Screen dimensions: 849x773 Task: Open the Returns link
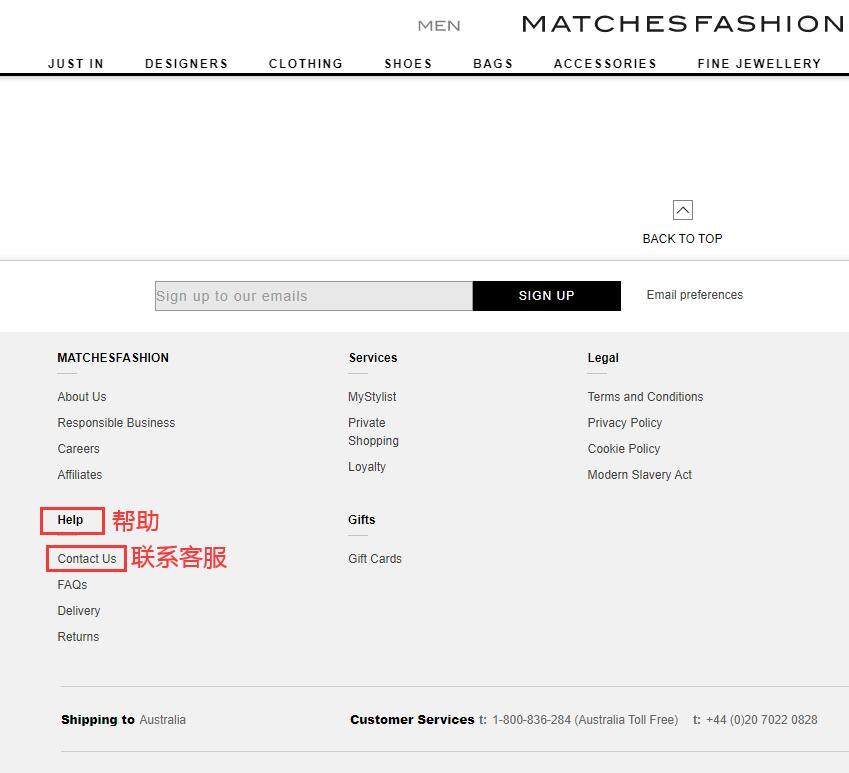click(78, 637)
